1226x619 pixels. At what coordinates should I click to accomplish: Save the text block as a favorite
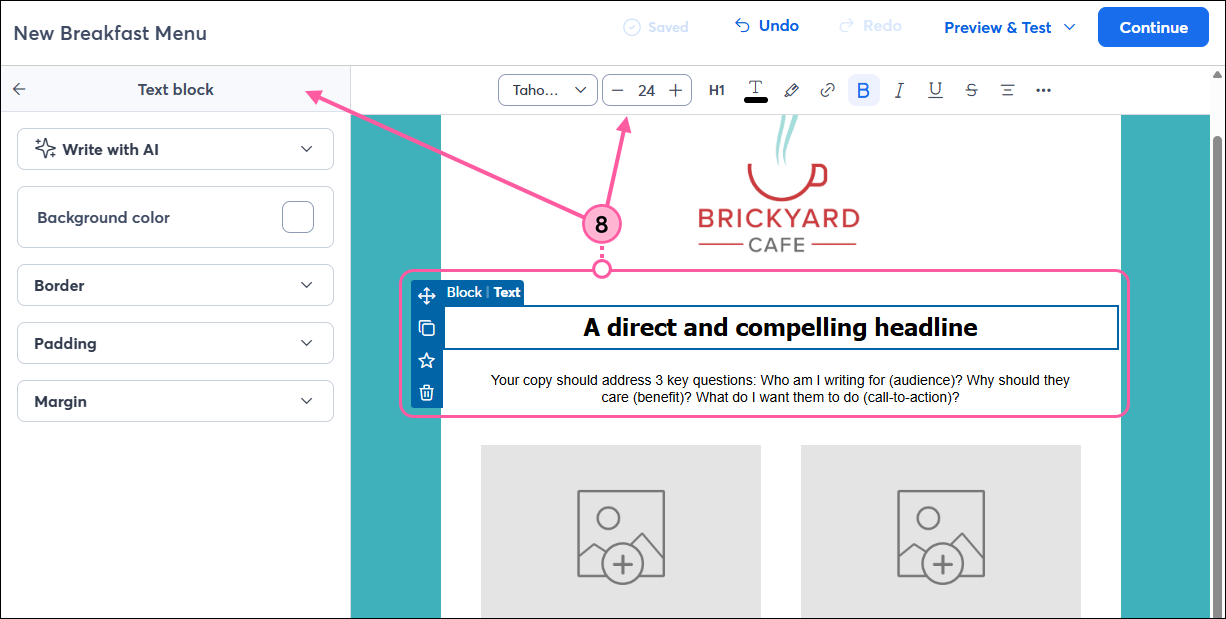(426, 360)
